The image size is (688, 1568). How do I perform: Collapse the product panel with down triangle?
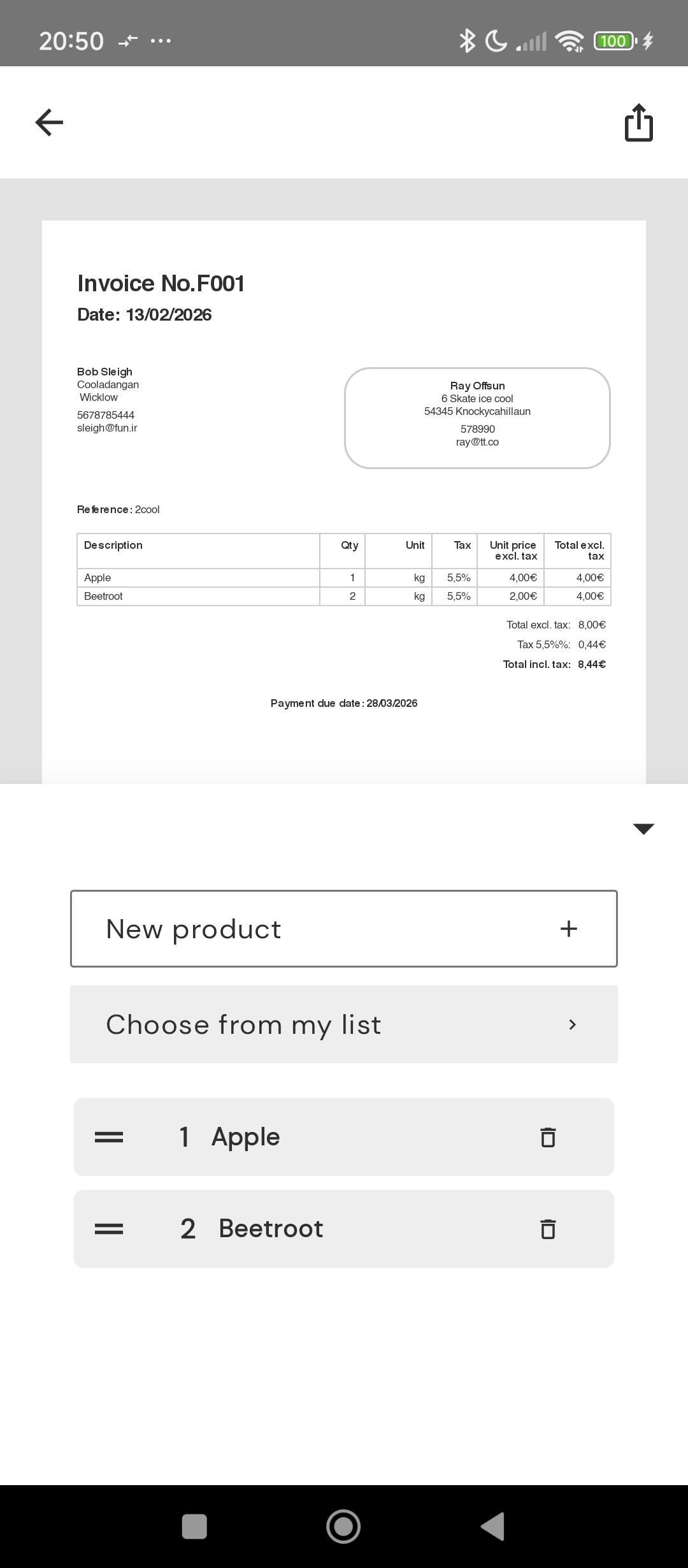click(x=643, y=829)
